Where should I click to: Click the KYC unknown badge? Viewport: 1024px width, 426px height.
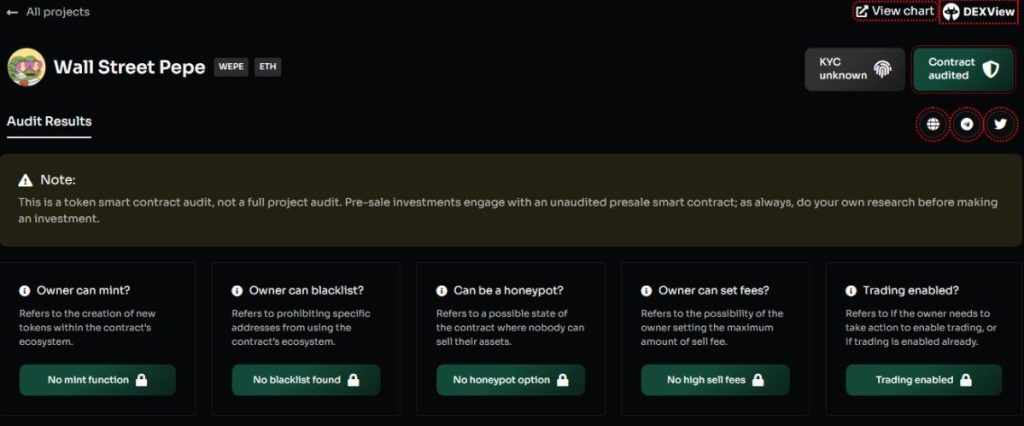click(855, 69)
